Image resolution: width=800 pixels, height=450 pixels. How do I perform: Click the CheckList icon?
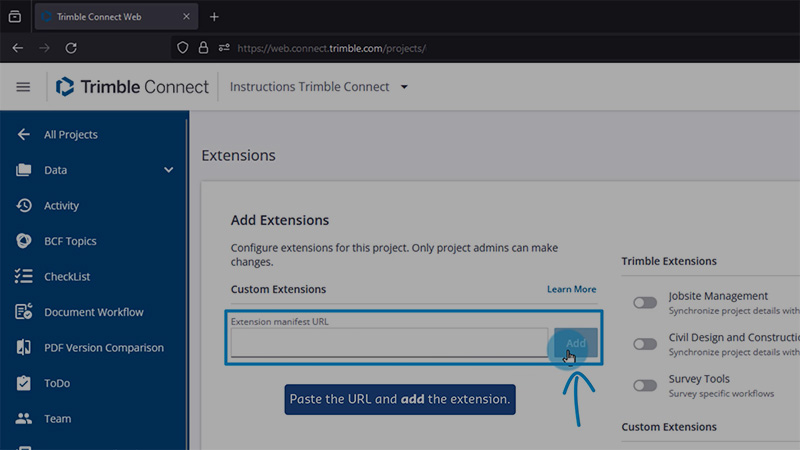(23, 276)
